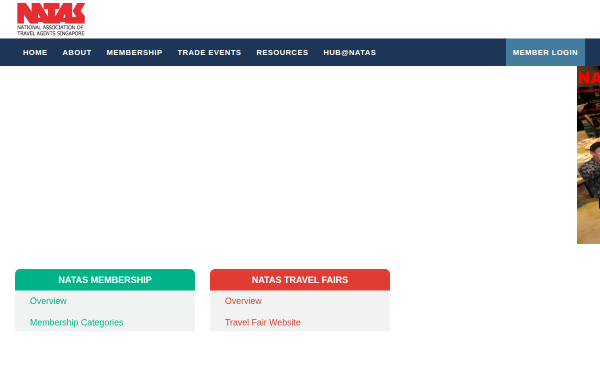Open the ABOUT menu
Image resolution: width=600 pixels, height=375 pixels.
click(x=77, y=52)
